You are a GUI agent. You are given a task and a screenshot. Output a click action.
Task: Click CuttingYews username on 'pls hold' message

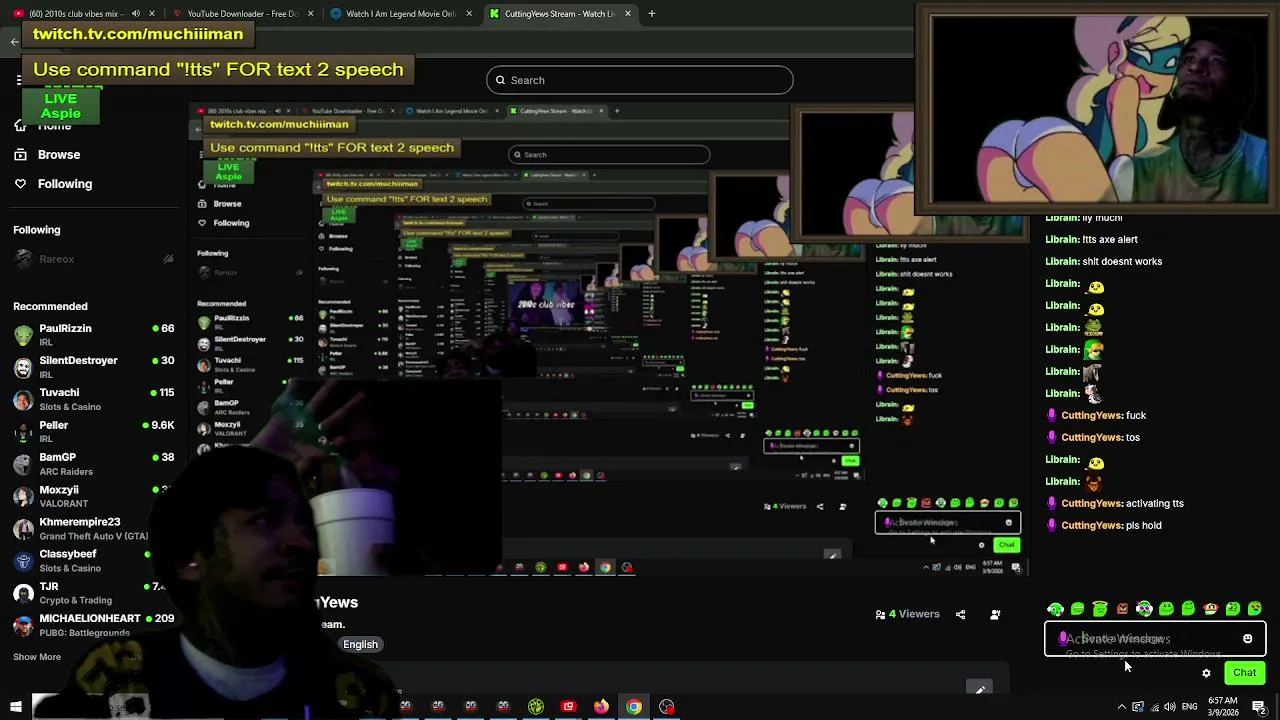[1092, 525]
